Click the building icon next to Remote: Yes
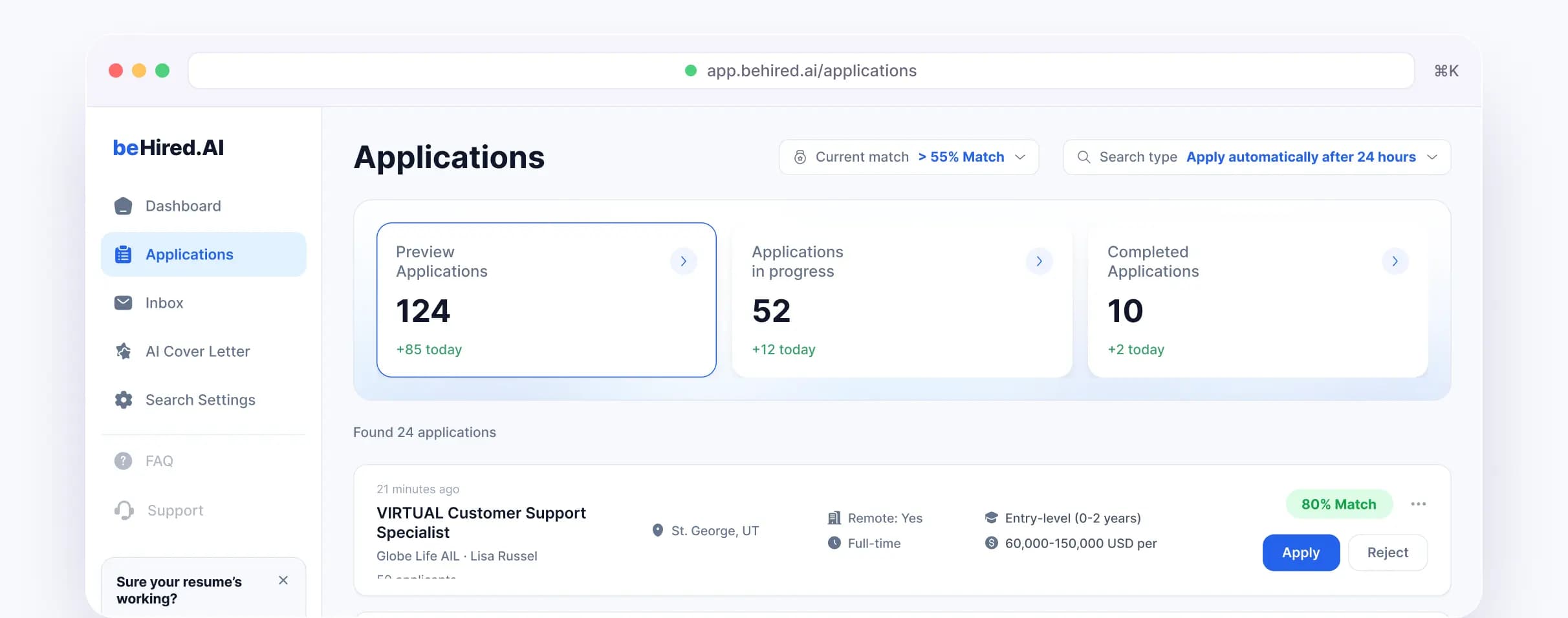Viewport: 1568px width, 618px height. coord(834,518)
